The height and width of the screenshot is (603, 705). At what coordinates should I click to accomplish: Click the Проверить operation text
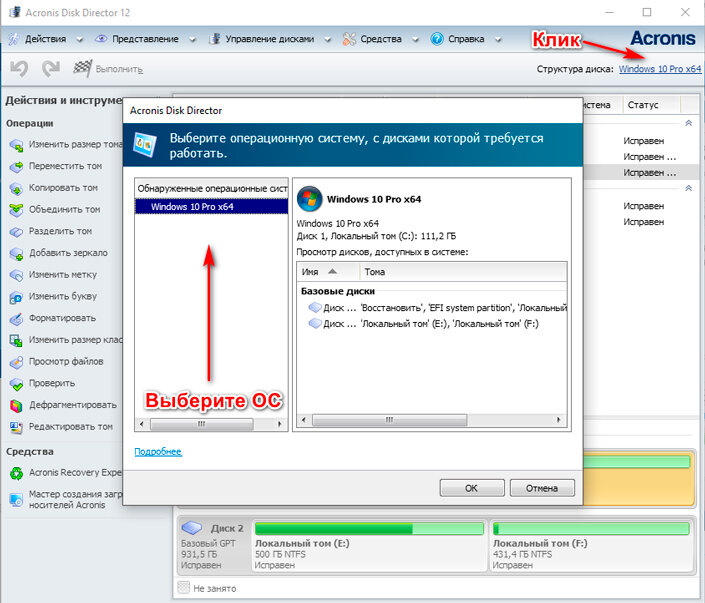point(52,383)
